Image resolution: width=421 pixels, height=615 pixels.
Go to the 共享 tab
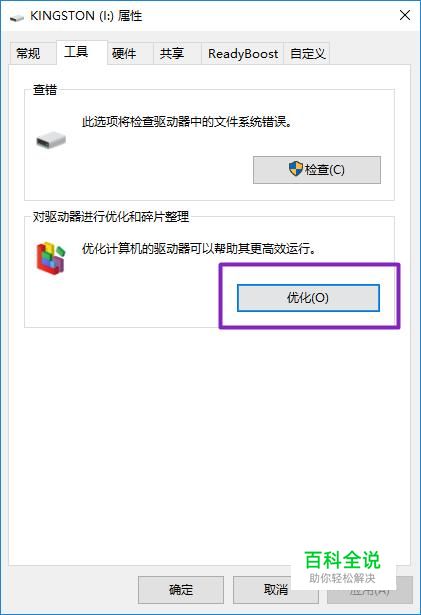pos(172,53)
